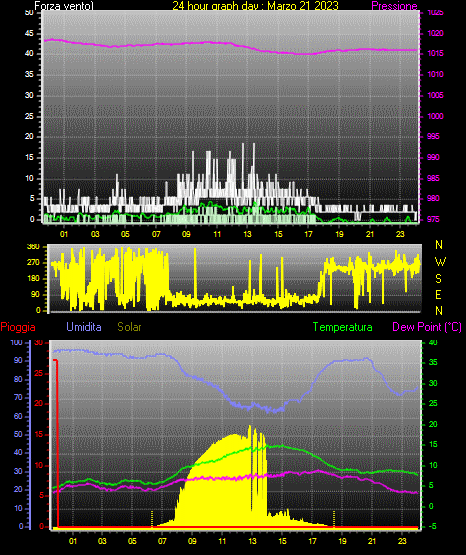Screen dimensions: 466x555
Task: Click the Solar legend label
Action: 129,327
